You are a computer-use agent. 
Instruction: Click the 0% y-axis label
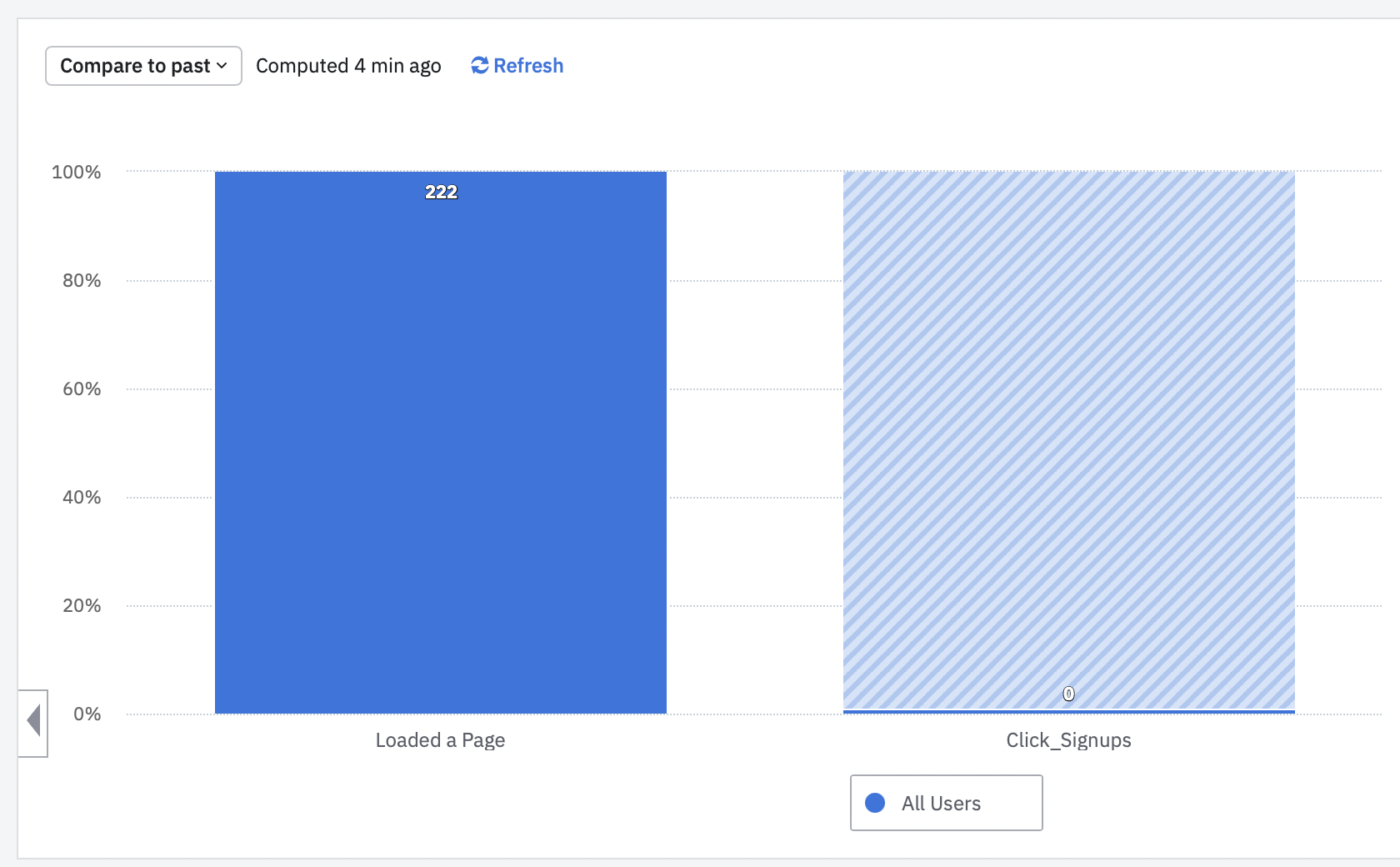tap(87, 714)
